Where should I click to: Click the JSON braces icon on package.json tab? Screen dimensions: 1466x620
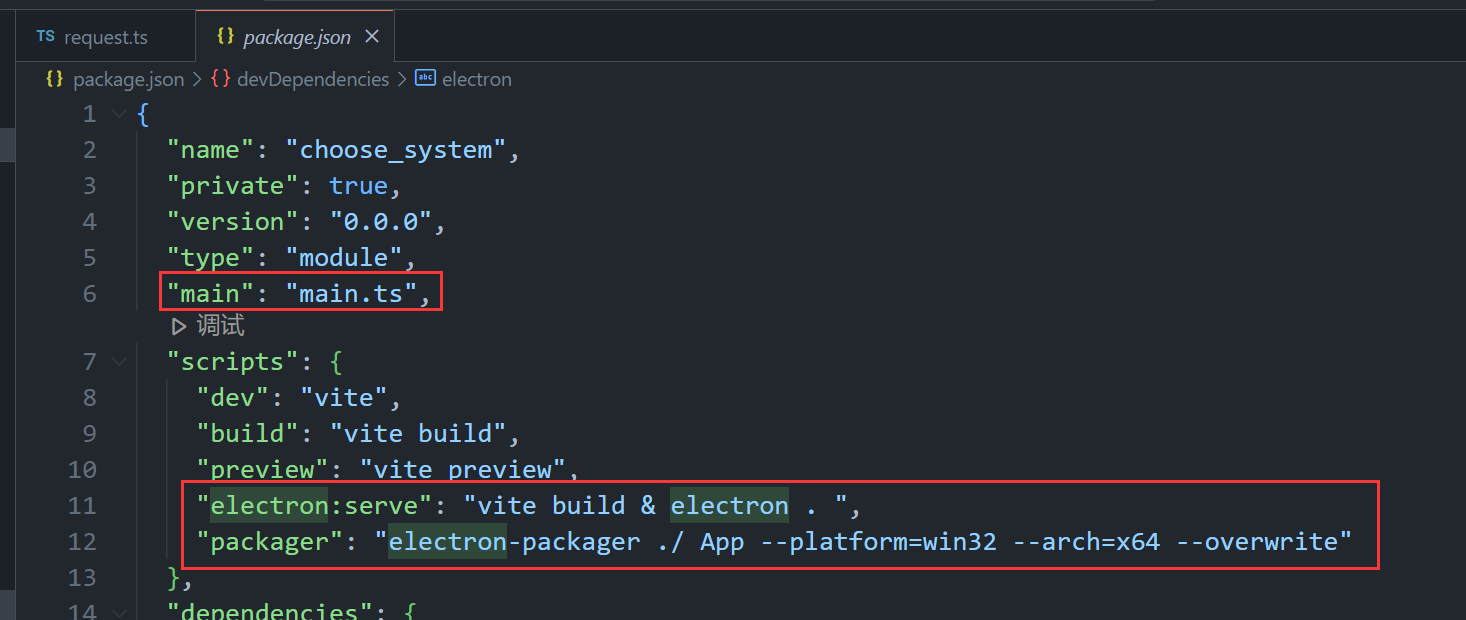pos(226,36)
